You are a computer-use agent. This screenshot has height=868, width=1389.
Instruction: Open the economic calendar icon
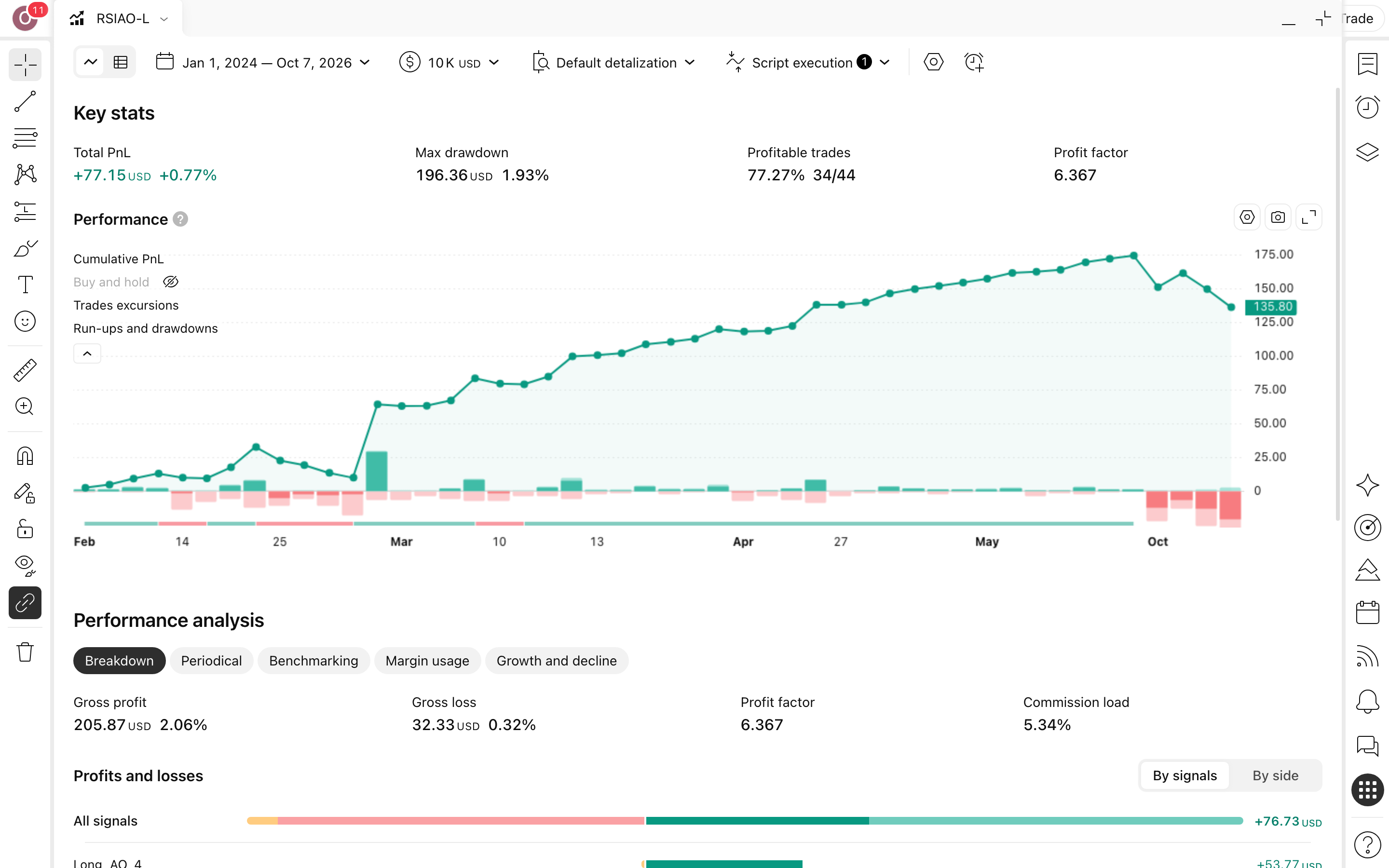pyautogui.click(x=1367, y=612)
